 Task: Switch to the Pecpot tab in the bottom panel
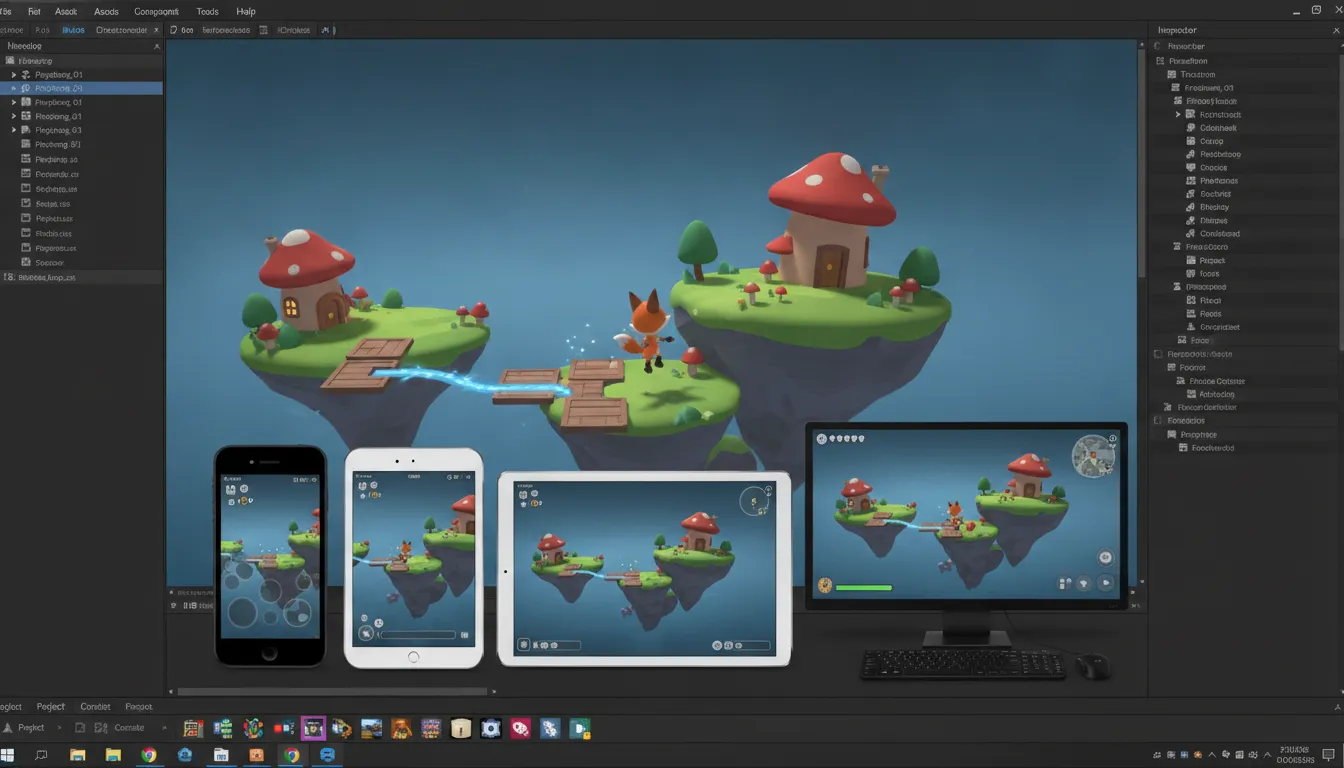click(x=139, y=706)
